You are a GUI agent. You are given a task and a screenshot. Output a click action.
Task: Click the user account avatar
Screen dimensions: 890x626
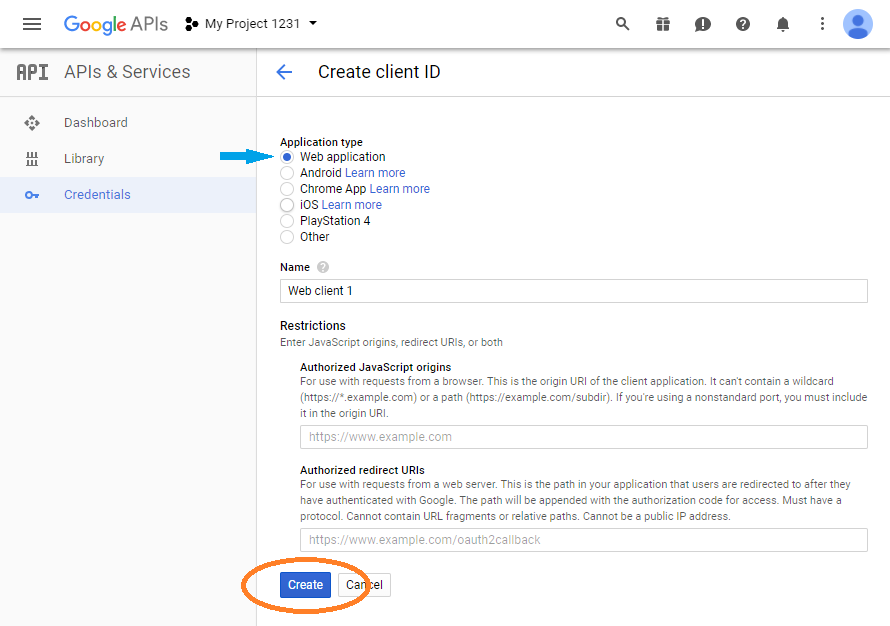[858, 24]
